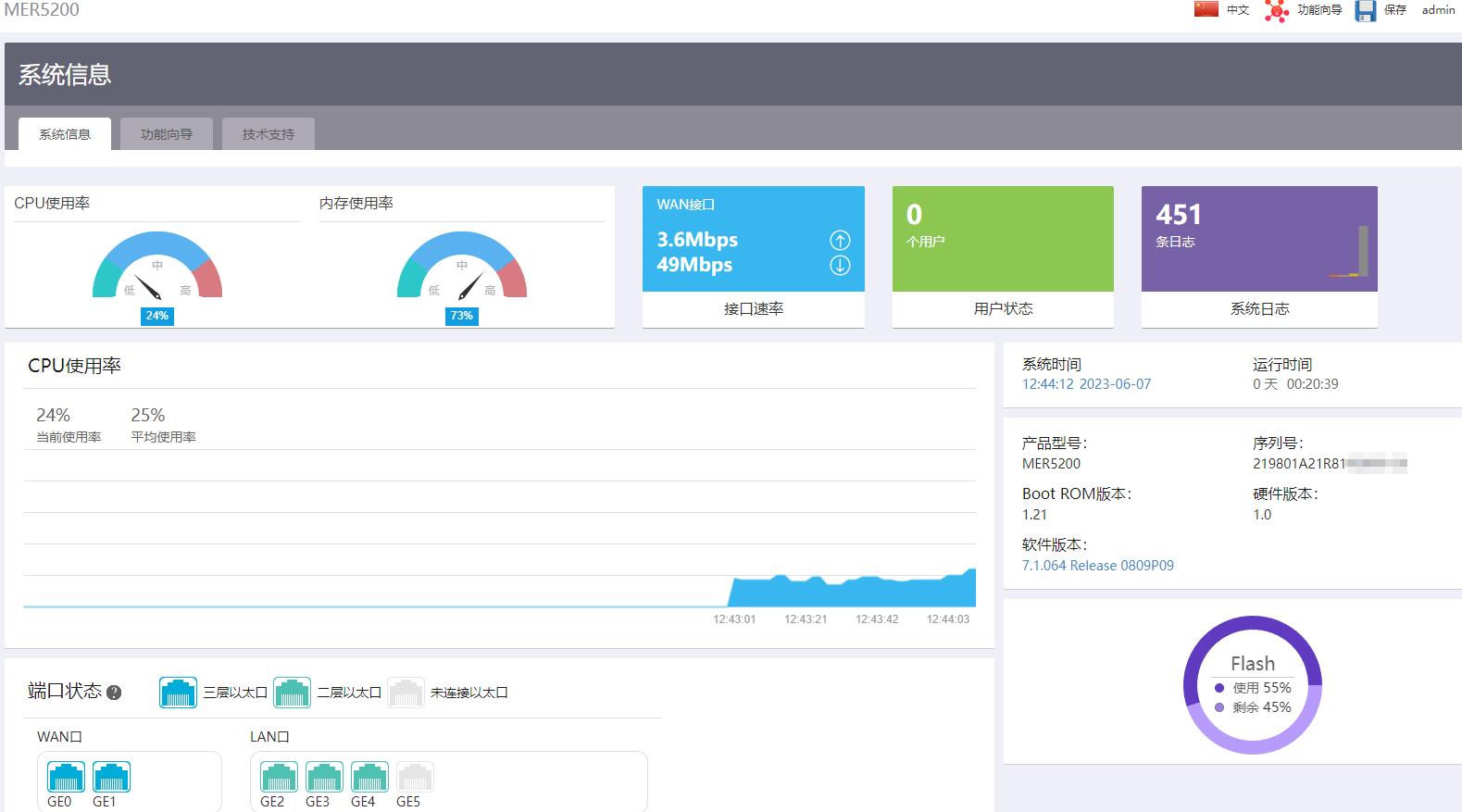Click the memory 73% gauge badge

(462, 316)
